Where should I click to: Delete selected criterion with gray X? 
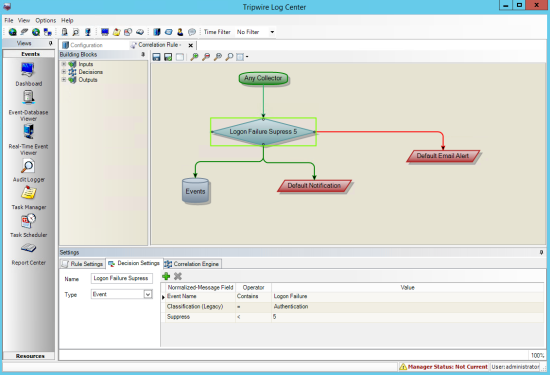(178, 276)
